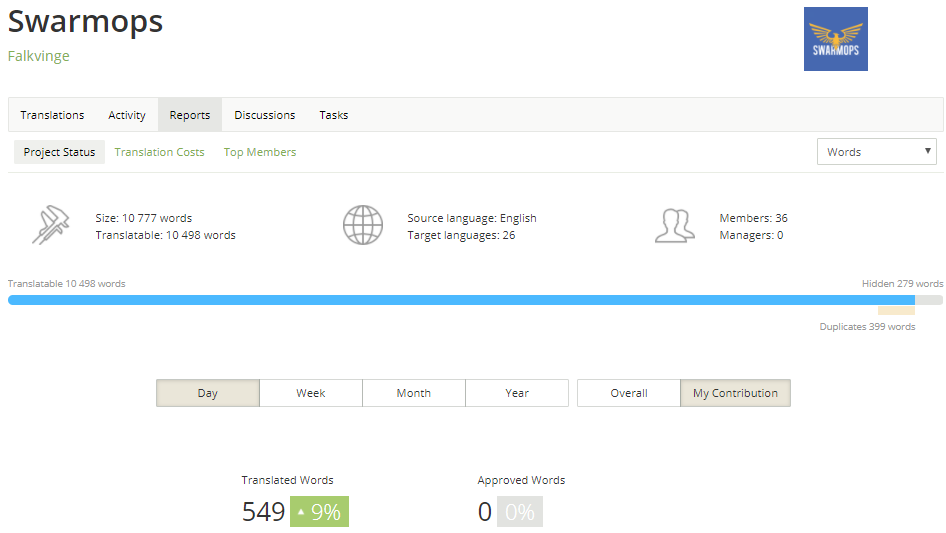The image size is (946, 533).
Task: Select the Reports tab
Action: 189,115
